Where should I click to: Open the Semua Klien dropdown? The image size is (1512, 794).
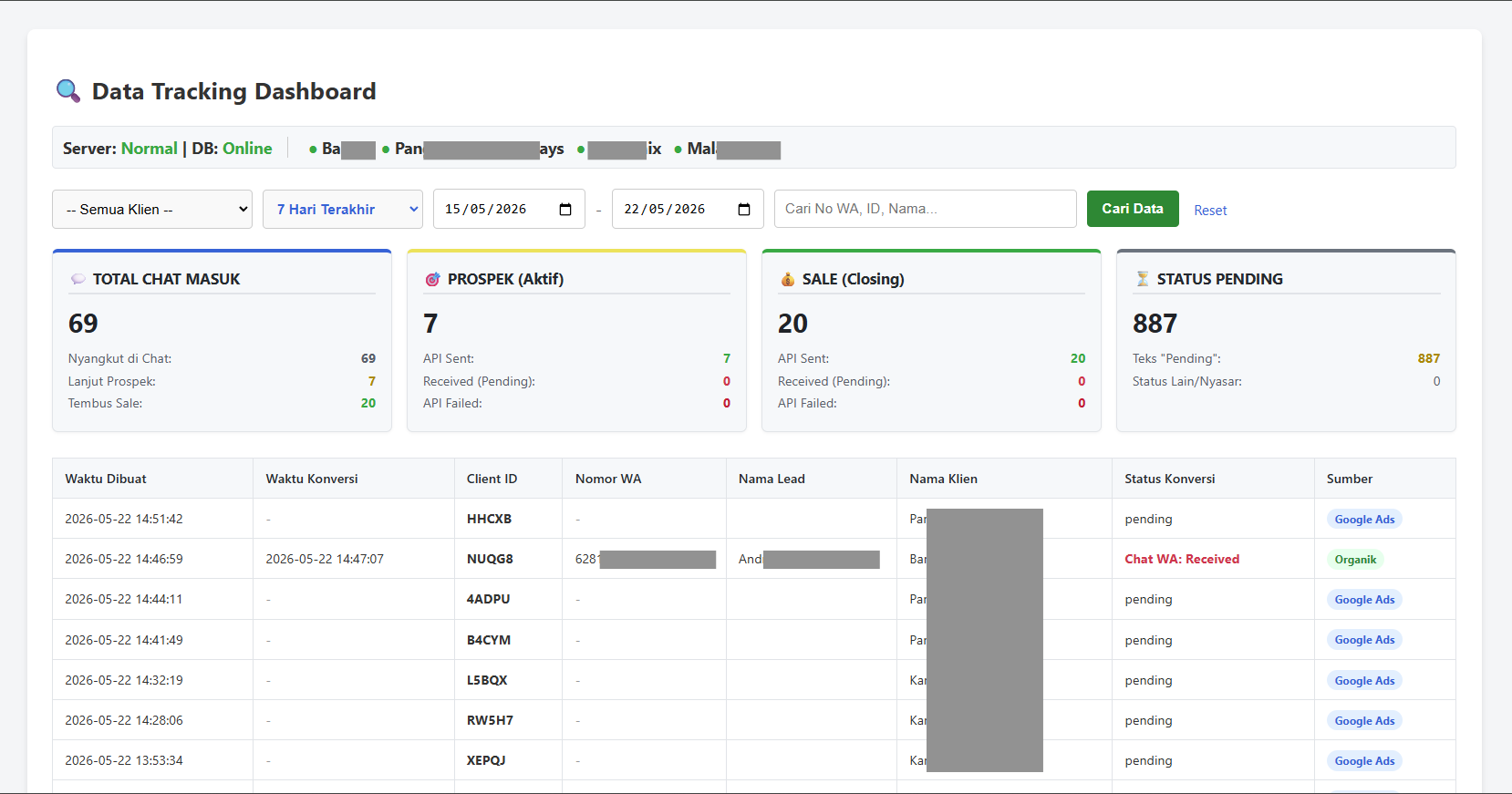click(x=152, y=209)
